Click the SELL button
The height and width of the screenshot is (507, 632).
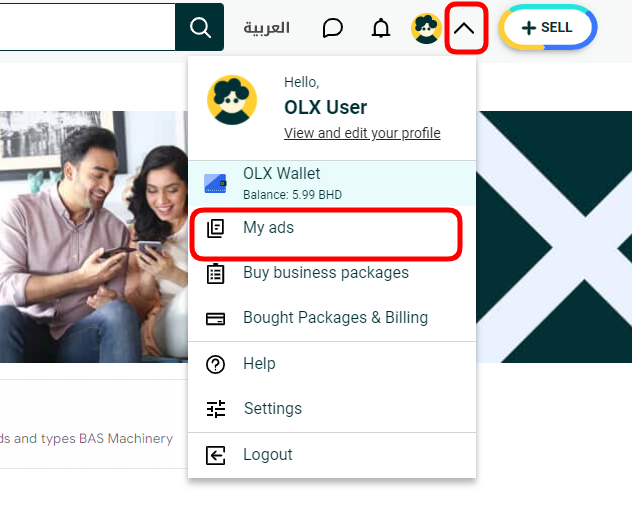coord(548,27)
